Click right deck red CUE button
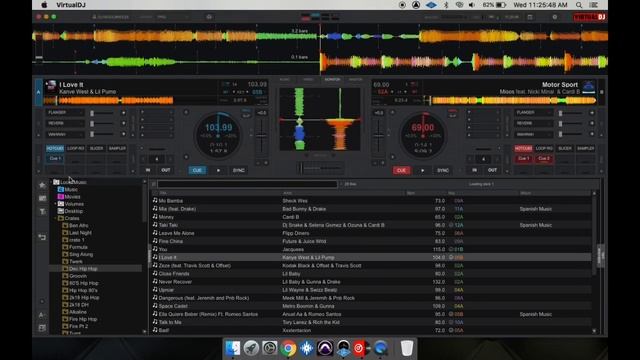The width and height of the screenshot is (640, 360). point(401,170)
